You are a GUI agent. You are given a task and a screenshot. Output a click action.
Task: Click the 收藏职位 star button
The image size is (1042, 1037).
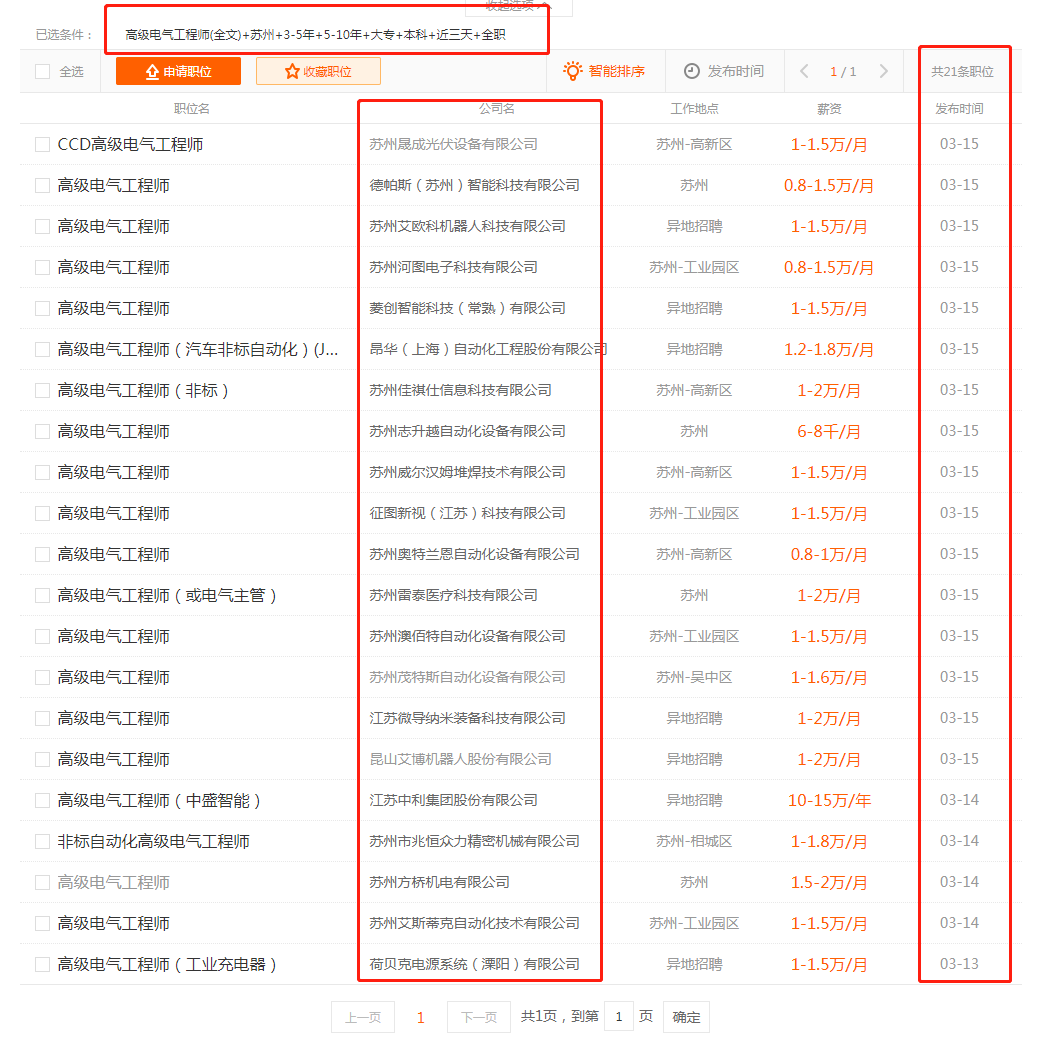[318, 71]
